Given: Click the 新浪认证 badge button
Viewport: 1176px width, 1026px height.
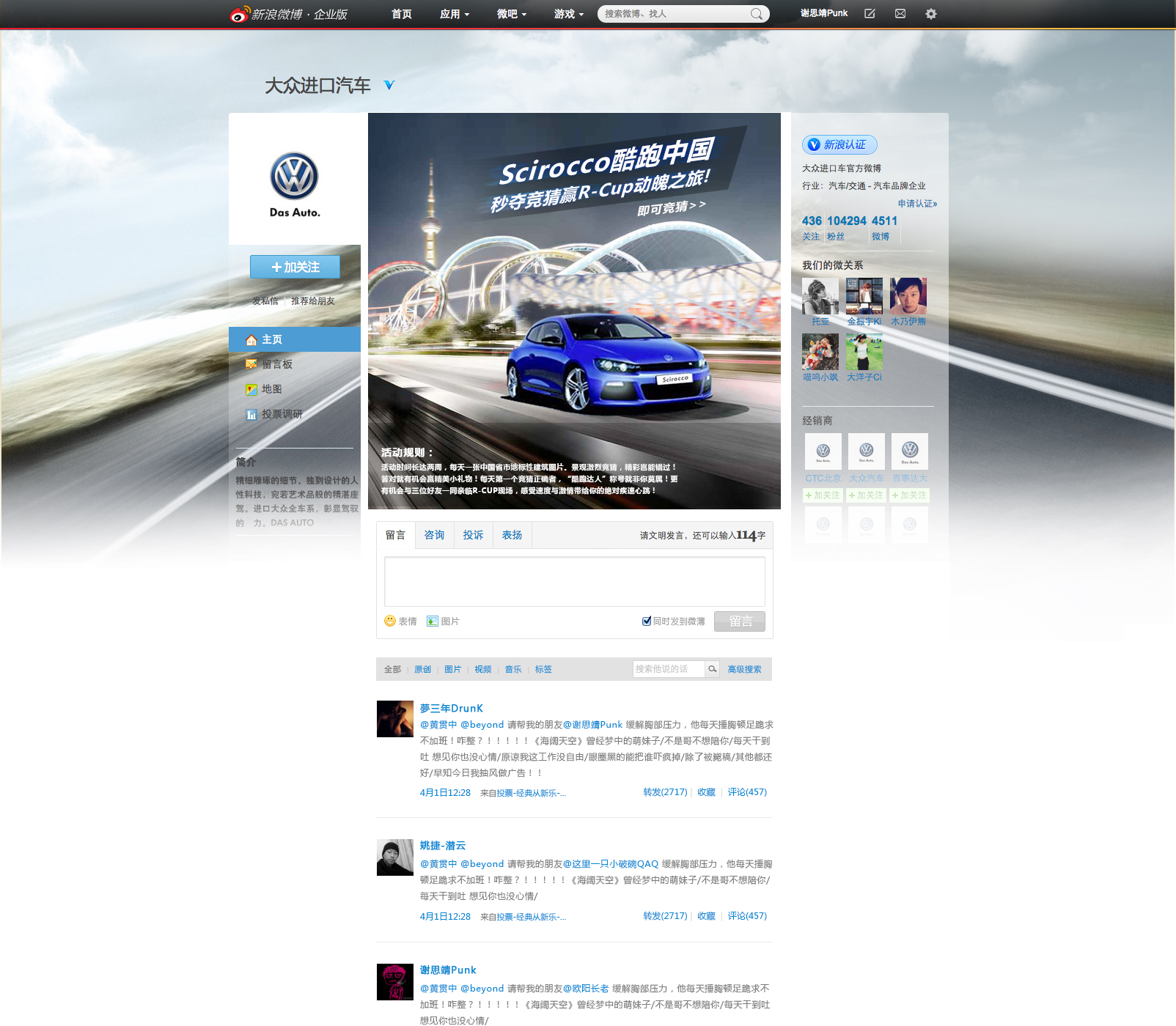Looking at the screenshot, I should (839, 144).
